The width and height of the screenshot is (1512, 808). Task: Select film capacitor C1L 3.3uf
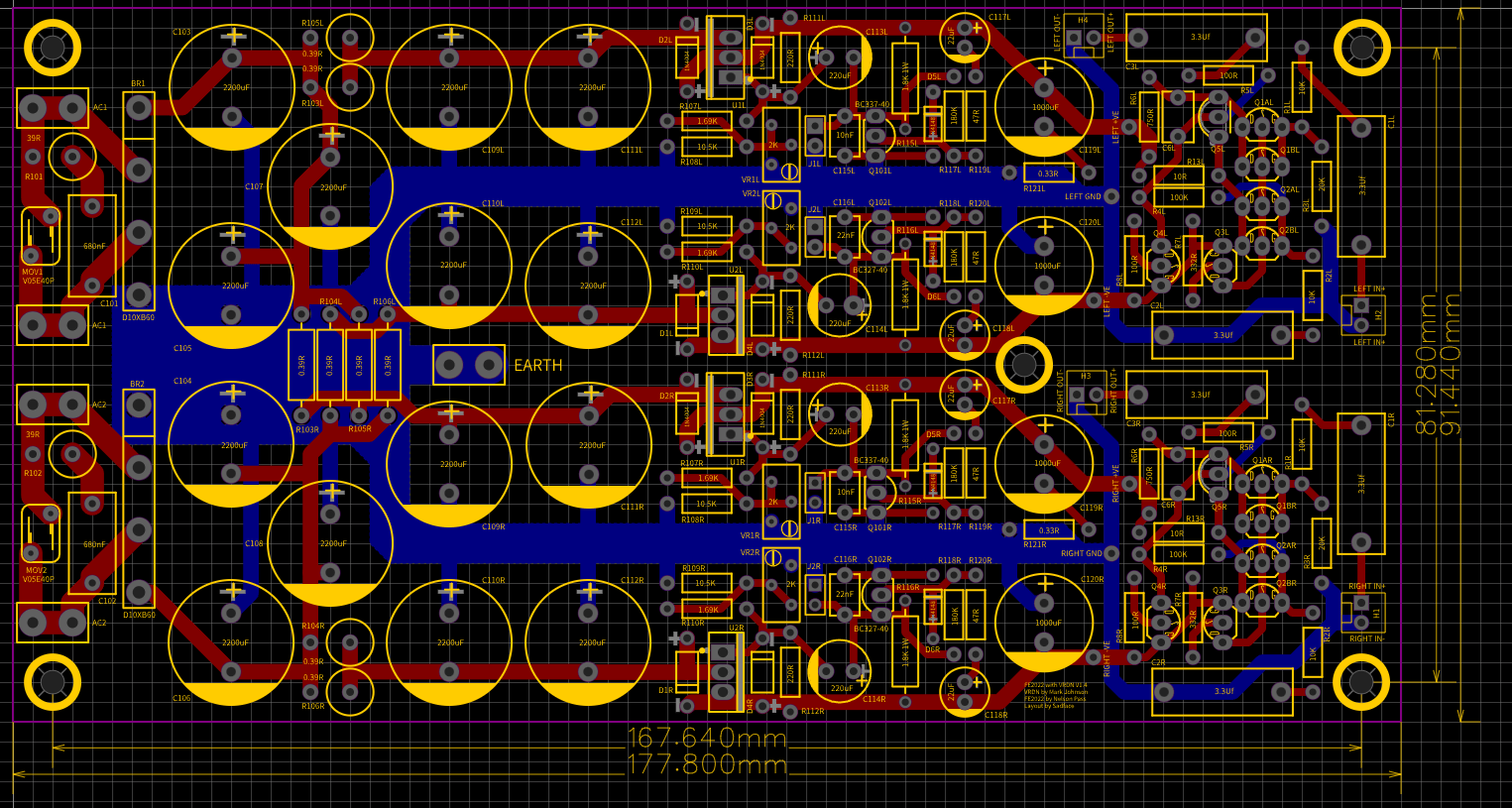[1361, 186]
